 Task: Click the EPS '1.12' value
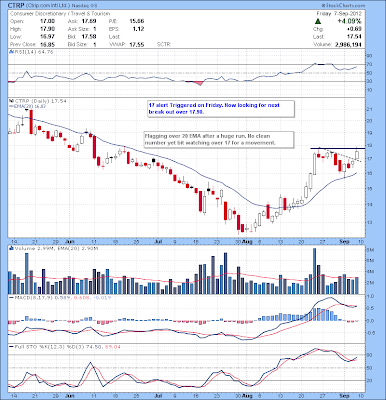pyautogui.click(x=138, y=29)
